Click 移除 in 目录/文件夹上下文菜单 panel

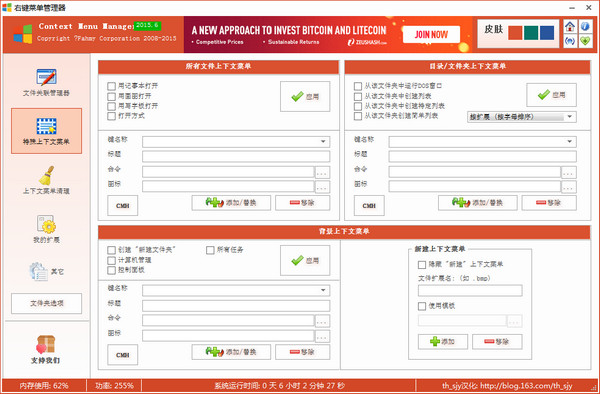click(x=549, y=203)
